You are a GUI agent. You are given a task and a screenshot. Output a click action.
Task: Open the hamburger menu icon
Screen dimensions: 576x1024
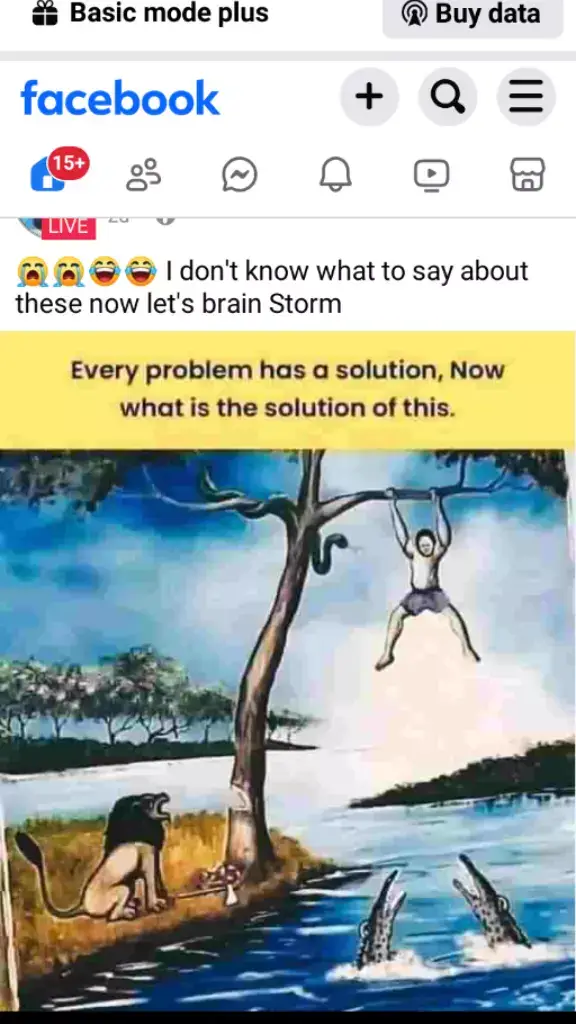point(526,97)
